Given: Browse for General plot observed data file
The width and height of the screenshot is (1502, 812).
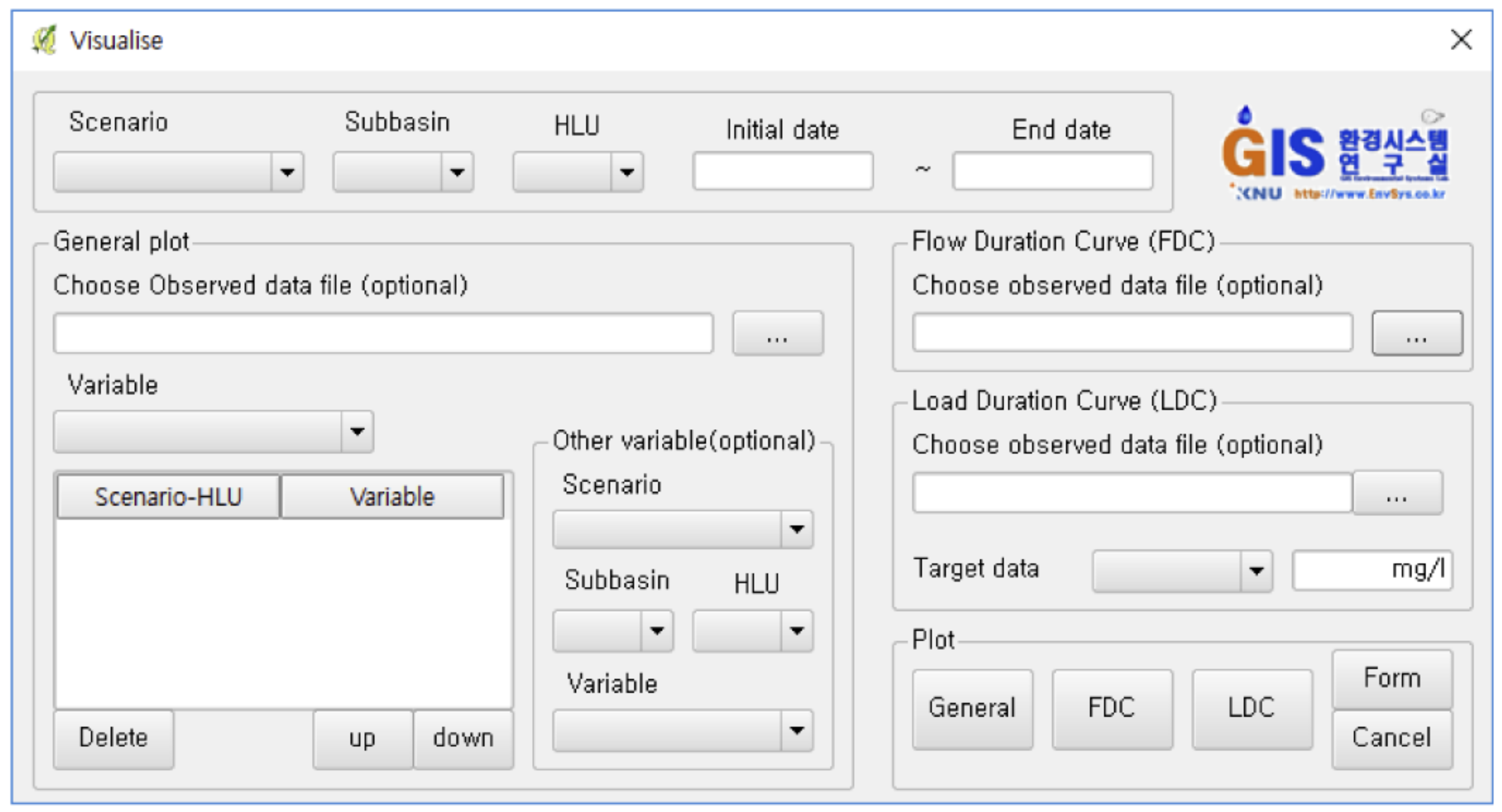Looking at the screenshot, I should click(x=777, y=333).
